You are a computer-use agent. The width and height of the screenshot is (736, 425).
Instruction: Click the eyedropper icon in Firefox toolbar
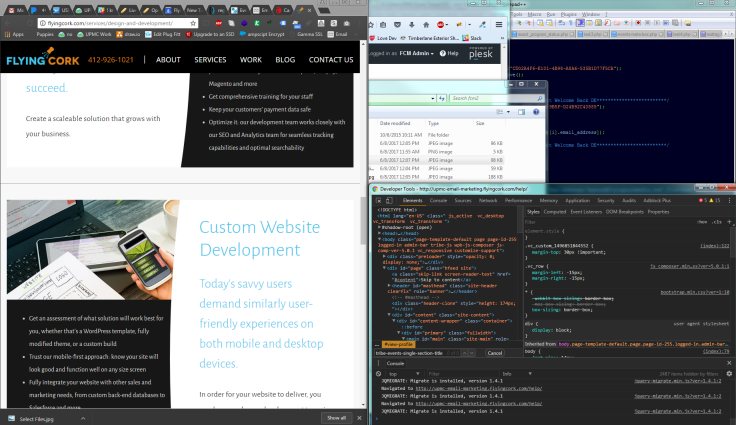[x=482, y=25]
